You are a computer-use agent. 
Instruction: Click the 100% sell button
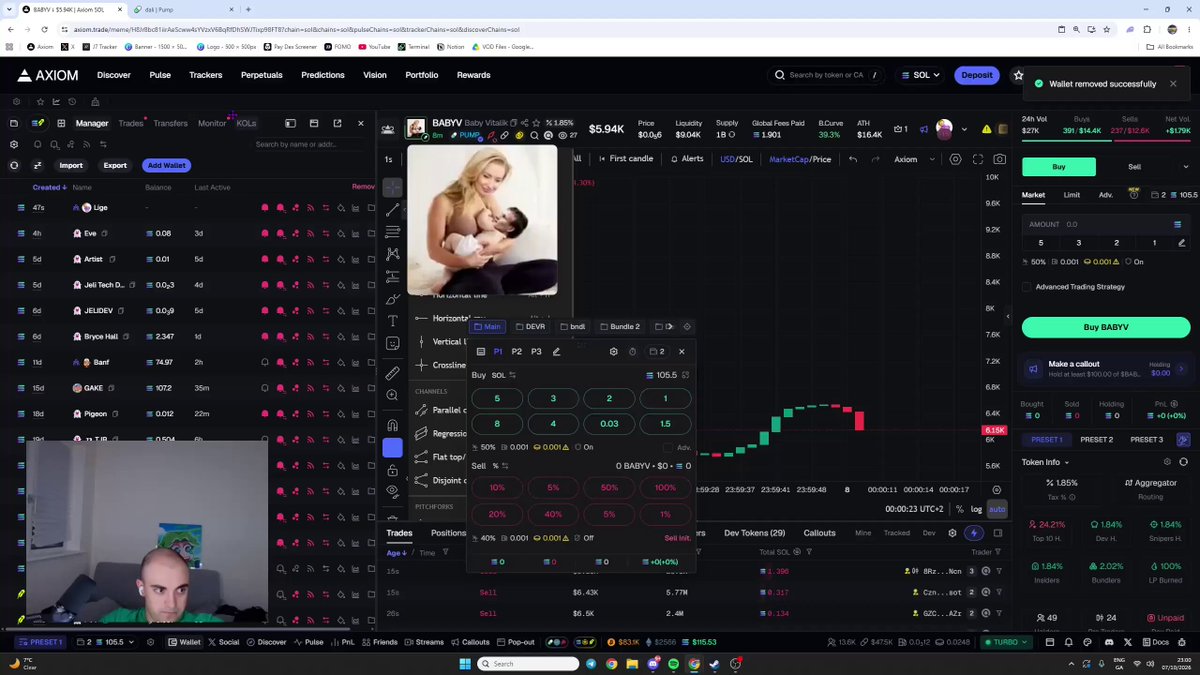pyautogui.click(x=665, y=487)
